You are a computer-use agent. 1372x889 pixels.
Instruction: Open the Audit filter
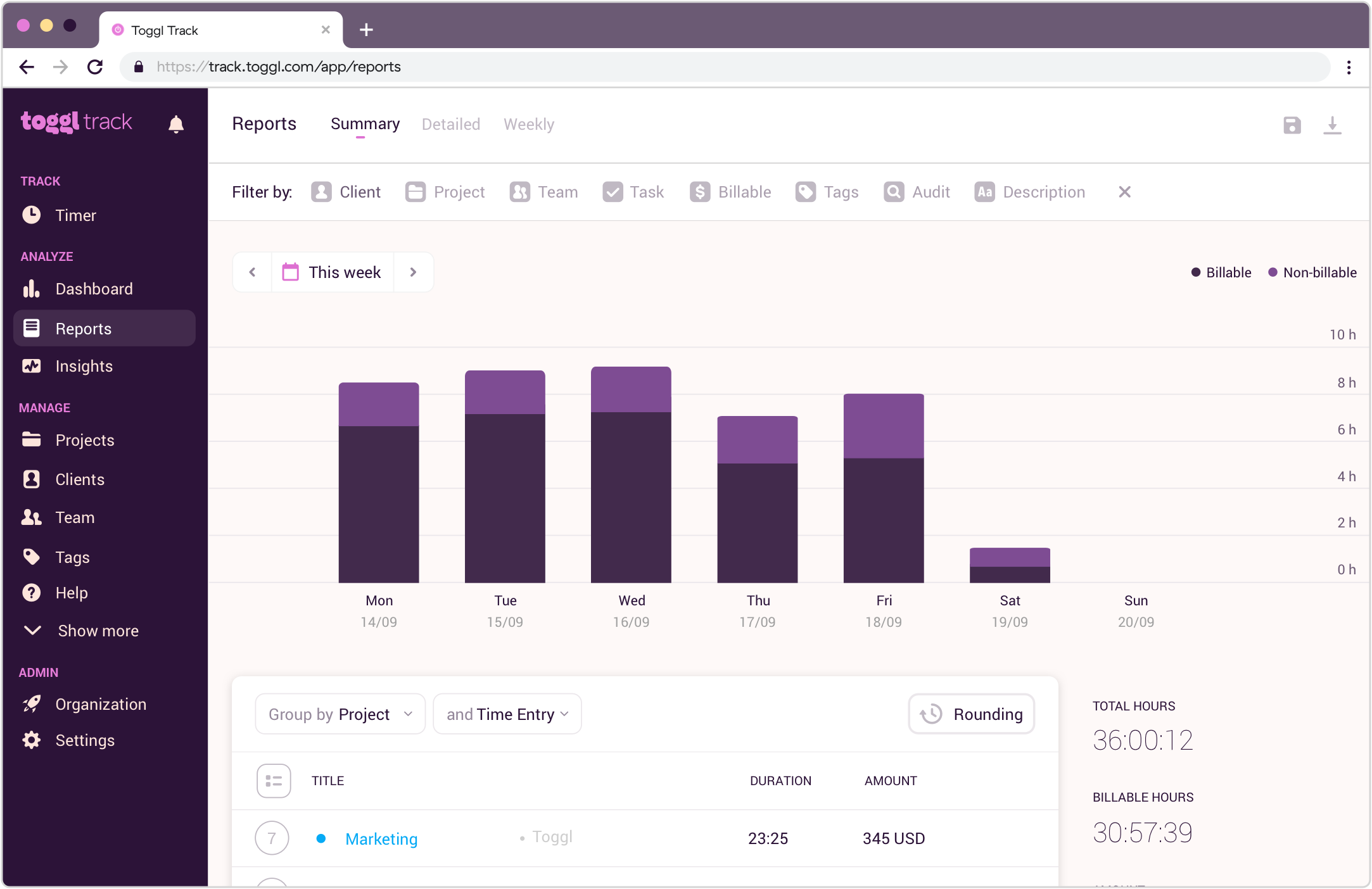(917, 192)
